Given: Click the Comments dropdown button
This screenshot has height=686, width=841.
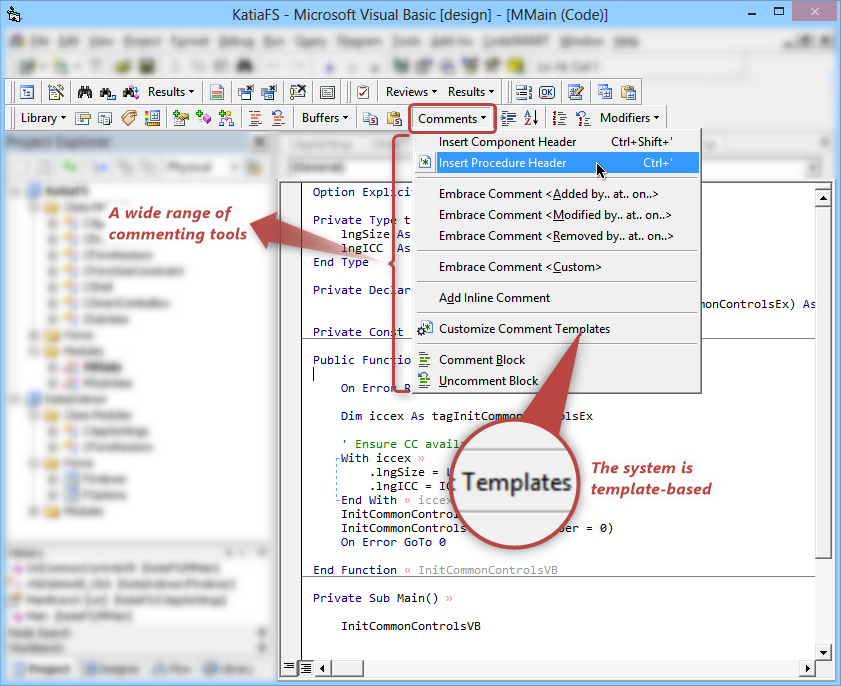Looking at the screenshot, I should 452,119.
